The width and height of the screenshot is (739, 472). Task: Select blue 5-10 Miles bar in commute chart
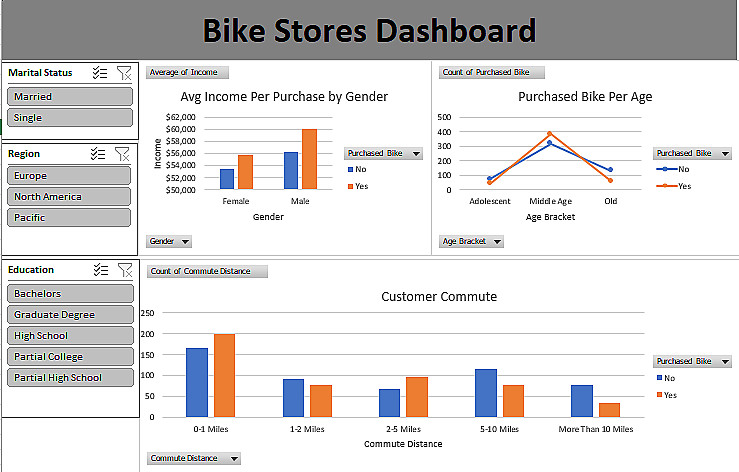486,393
